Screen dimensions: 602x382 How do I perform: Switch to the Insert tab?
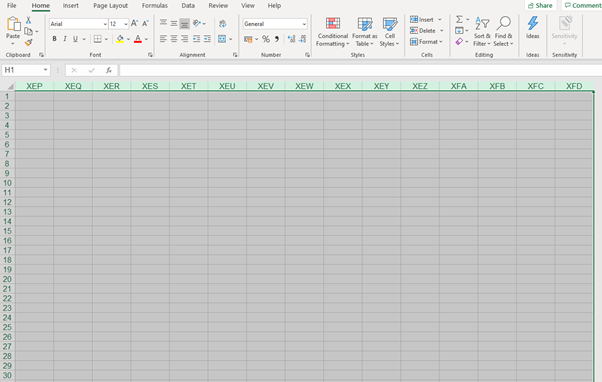71,6
